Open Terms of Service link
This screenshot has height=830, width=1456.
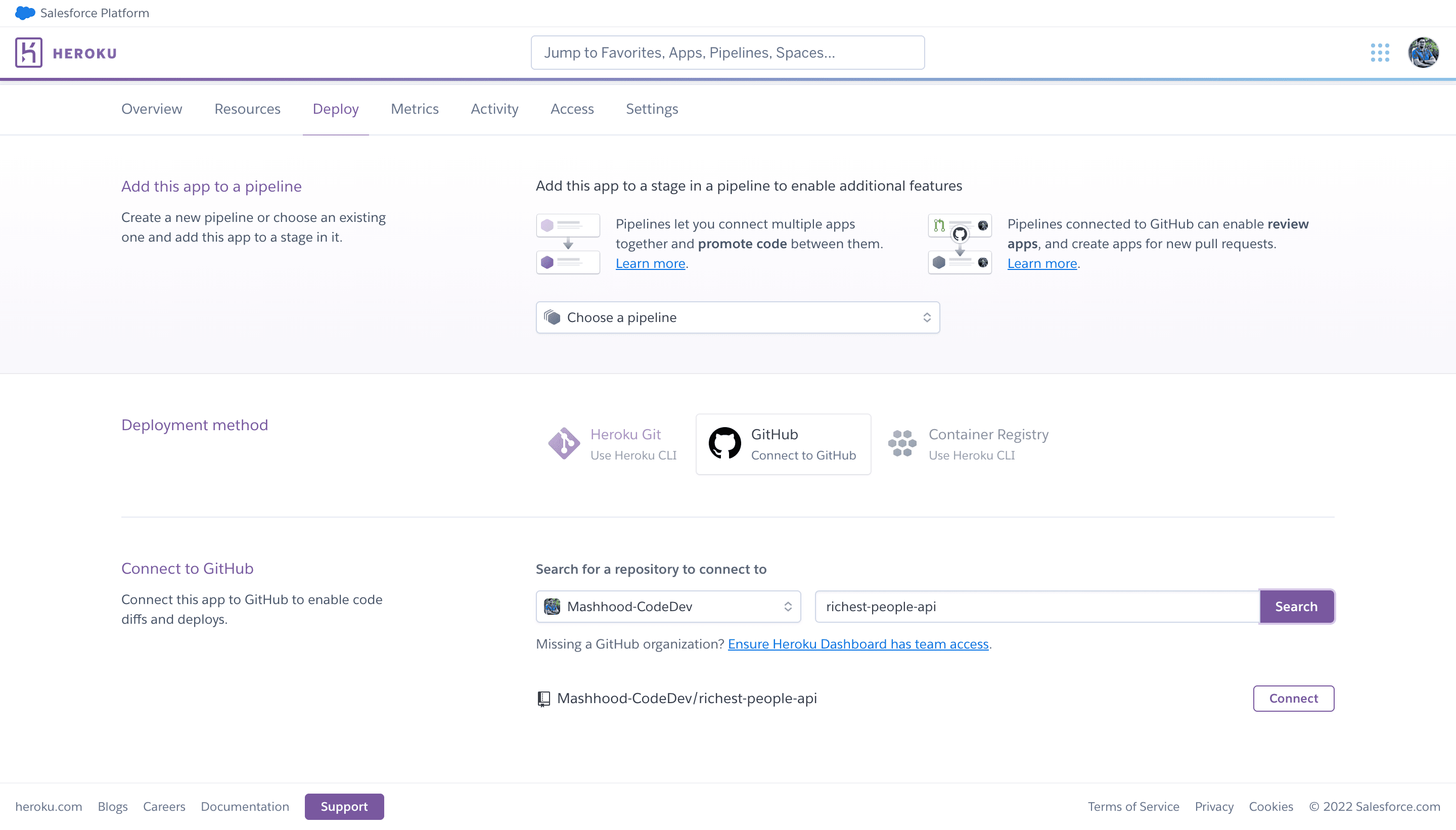click(1133, 807)
